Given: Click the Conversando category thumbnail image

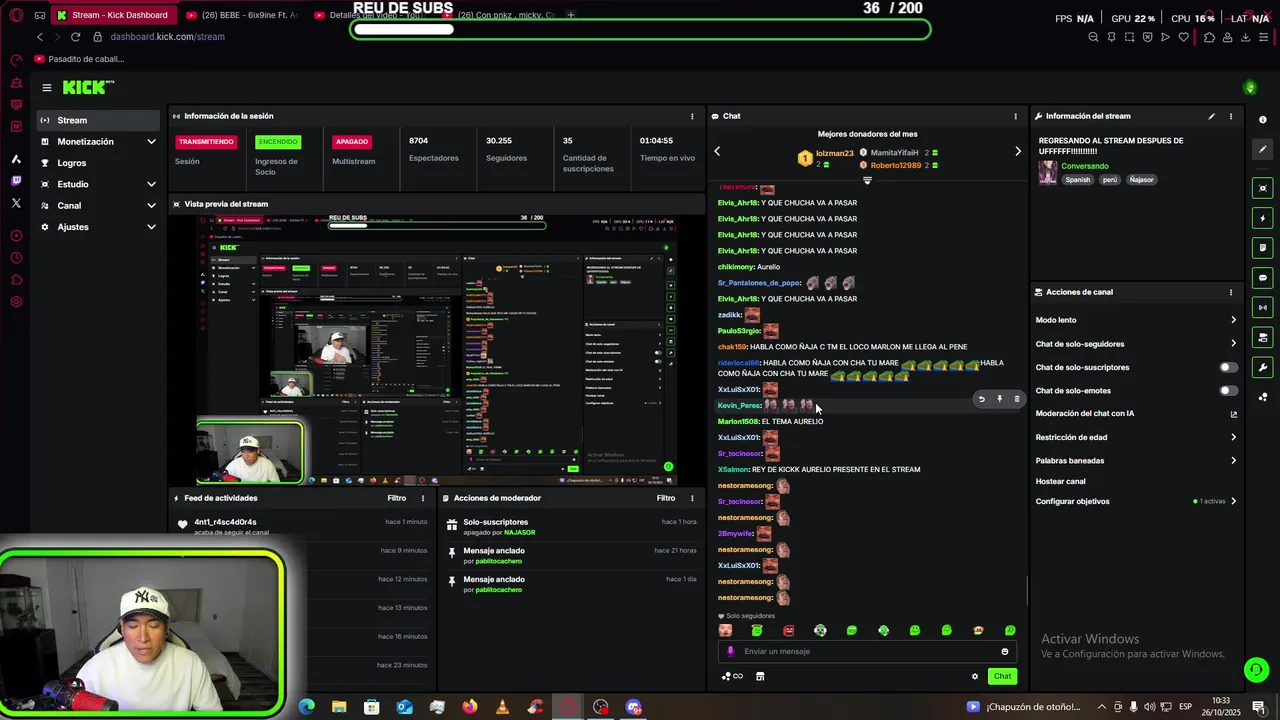Looking at the screenshot, I should click(x=1047, y=173).
